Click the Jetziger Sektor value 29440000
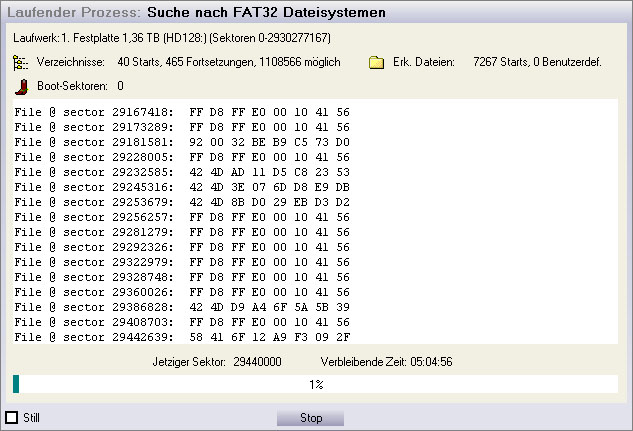 point(257,362)
